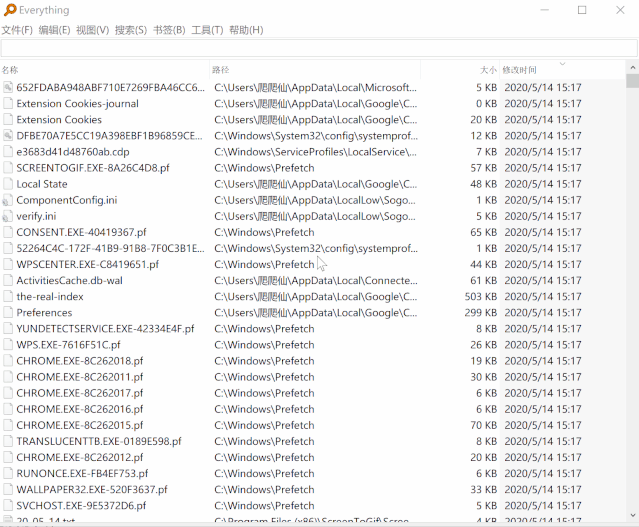The image size is (639, 527).
Task: Click the file icon of CHROME.EXE-8C262018.pf
Action: [x=8, y=361]
